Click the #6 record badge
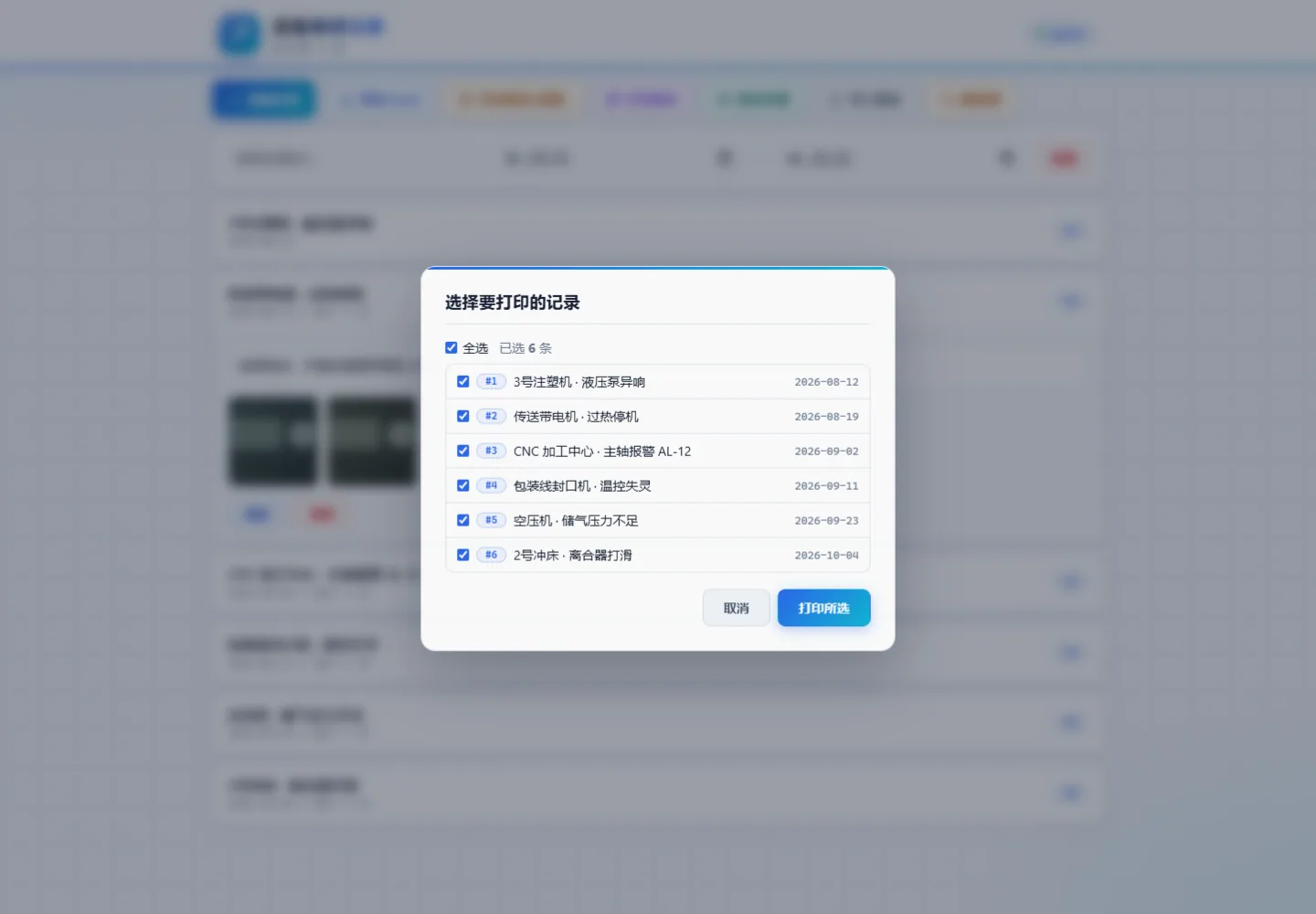The width and height of the screenshot is (1316, 914). tap(492, 555)
